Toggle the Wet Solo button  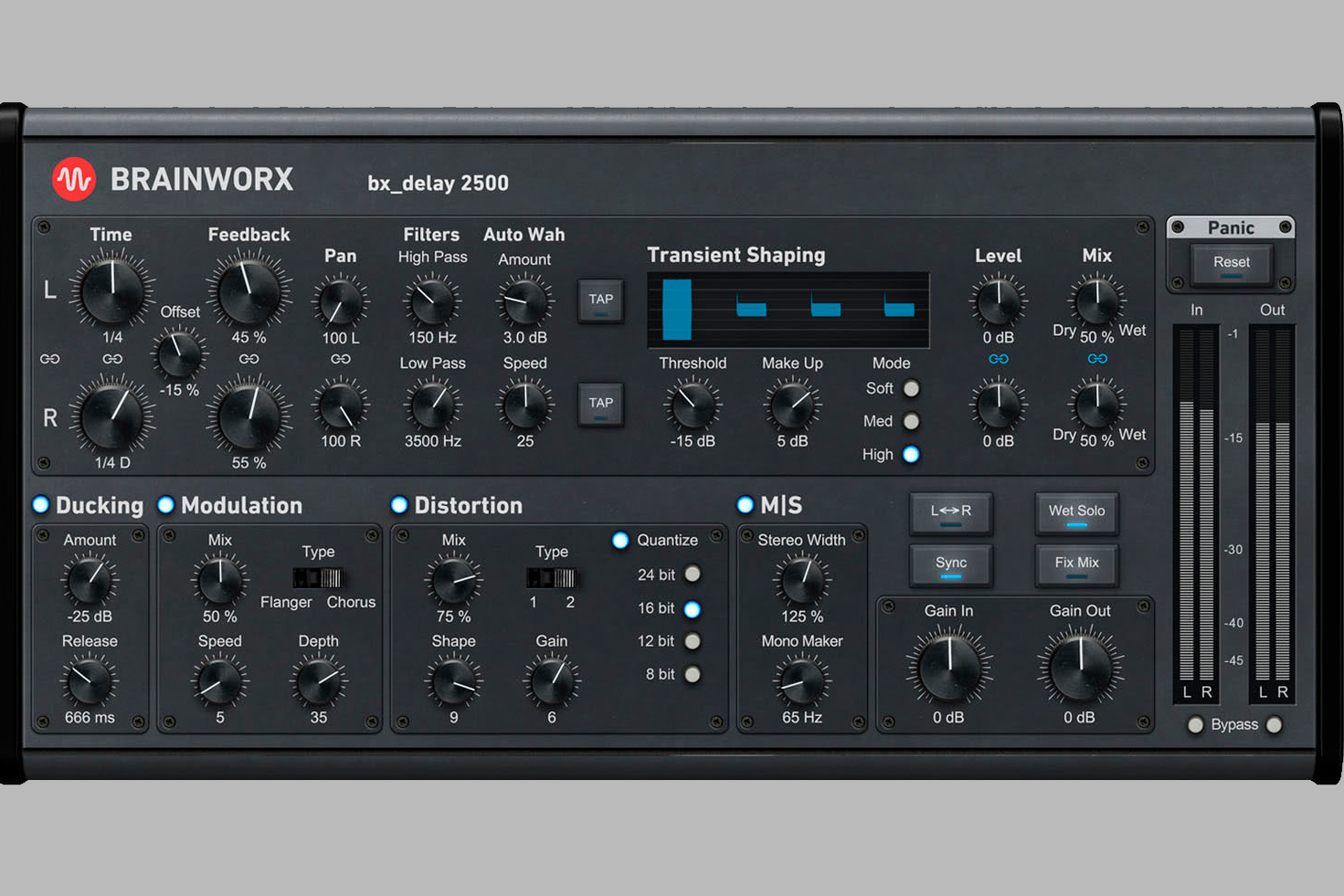coord(1076,512)
